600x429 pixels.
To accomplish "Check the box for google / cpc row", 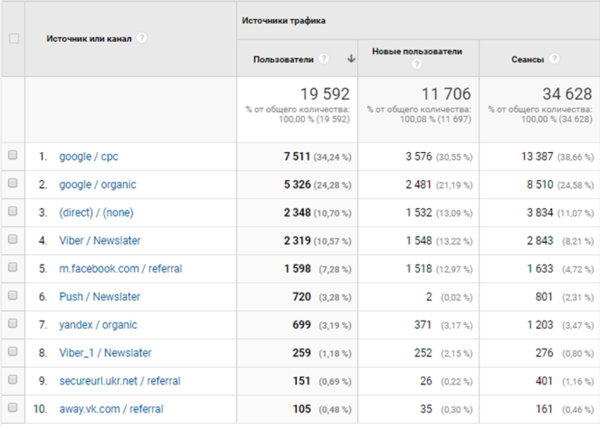I will pos(13,155).
